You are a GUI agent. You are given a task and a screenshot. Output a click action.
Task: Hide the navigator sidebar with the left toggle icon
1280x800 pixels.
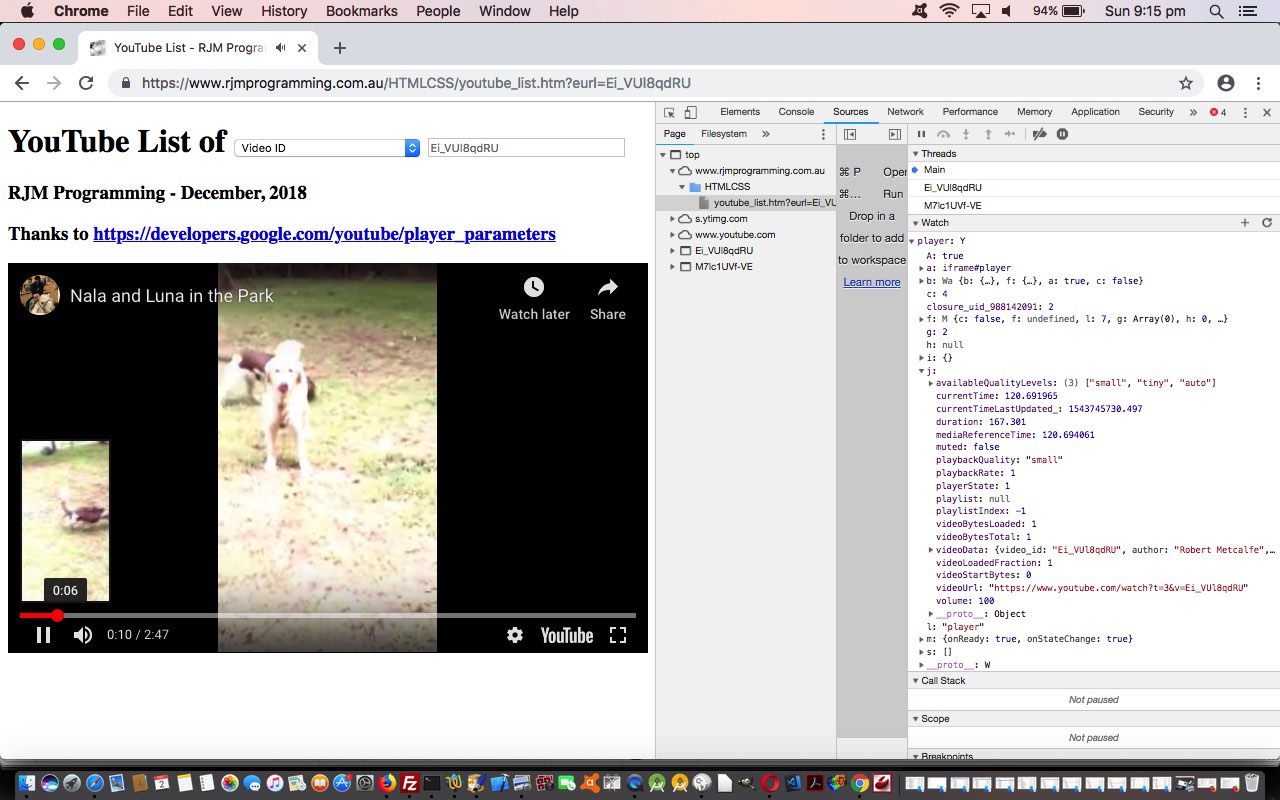coord(850,134)
